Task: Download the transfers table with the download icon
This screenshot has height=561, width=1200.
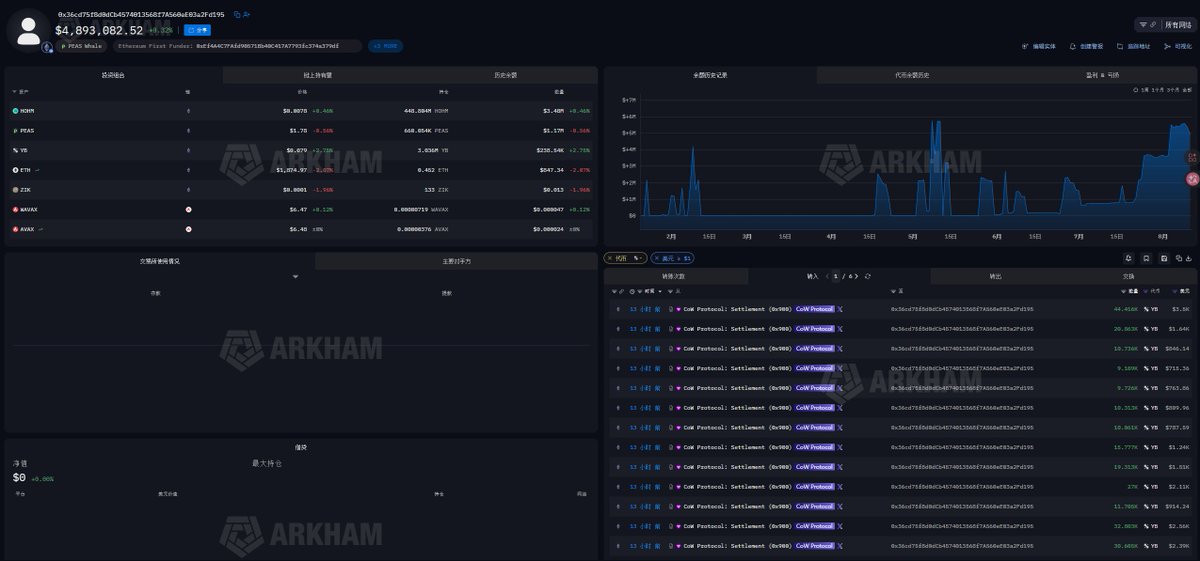Action: pos(1189,258)
